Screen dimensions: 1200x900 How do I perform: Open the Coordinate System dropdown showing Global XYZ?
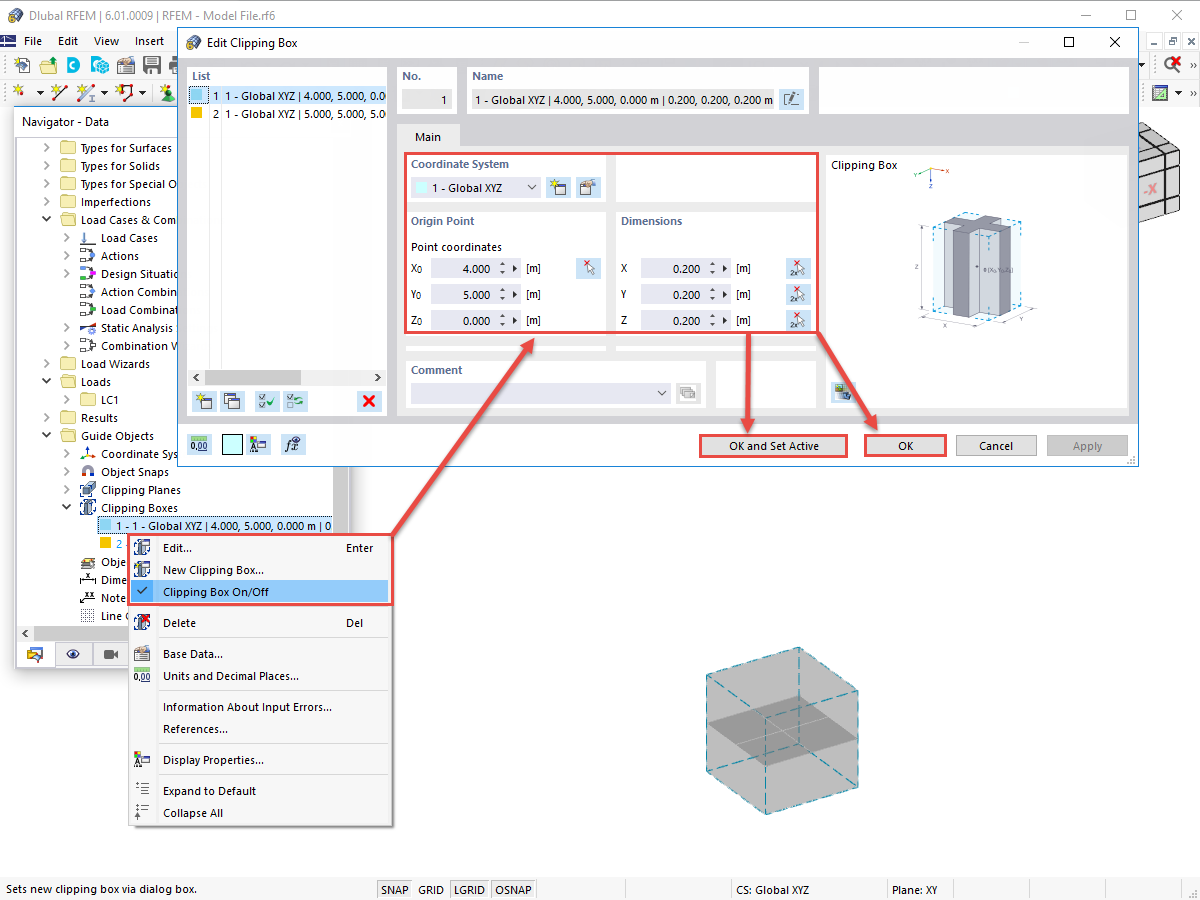point(474,186)
